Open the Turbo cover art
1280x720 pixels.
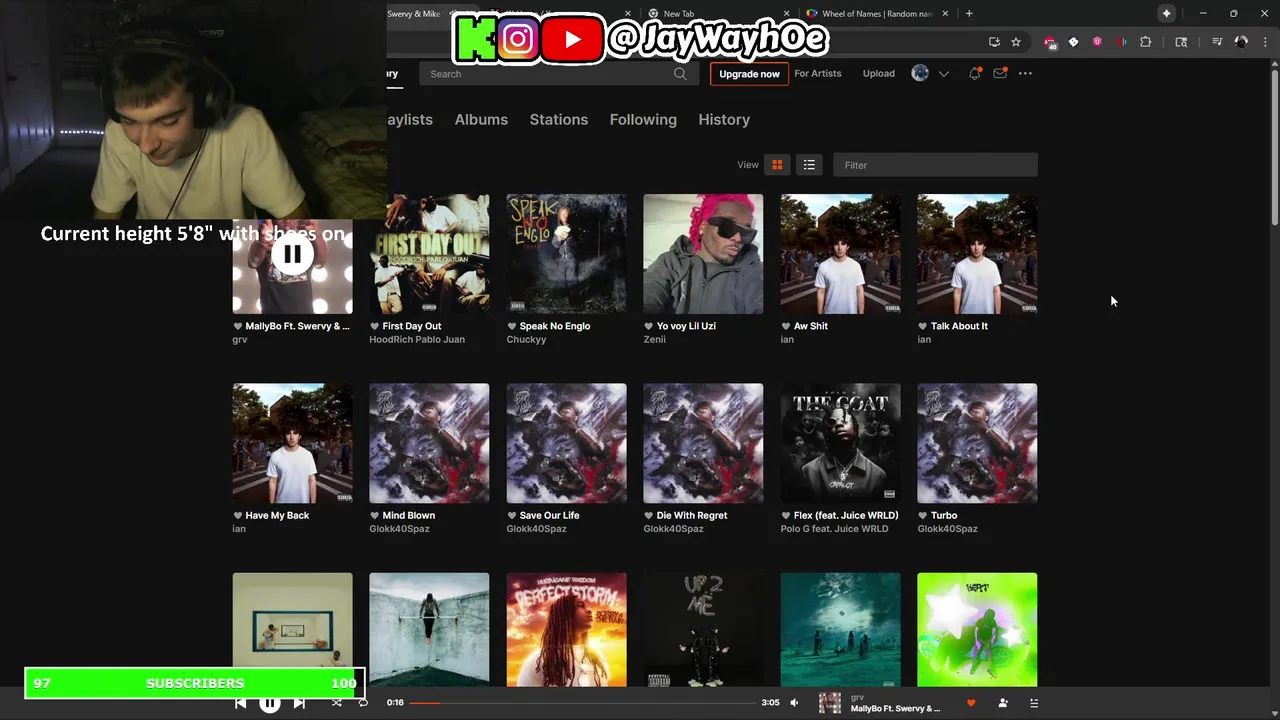[977, 443]
